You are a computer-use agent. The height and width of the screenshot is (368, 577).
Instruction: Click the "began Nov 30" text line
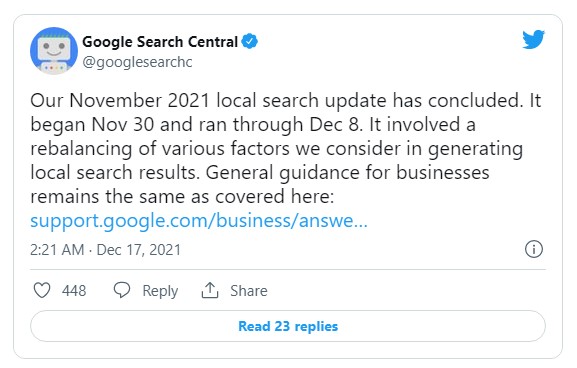pos(253,125)
